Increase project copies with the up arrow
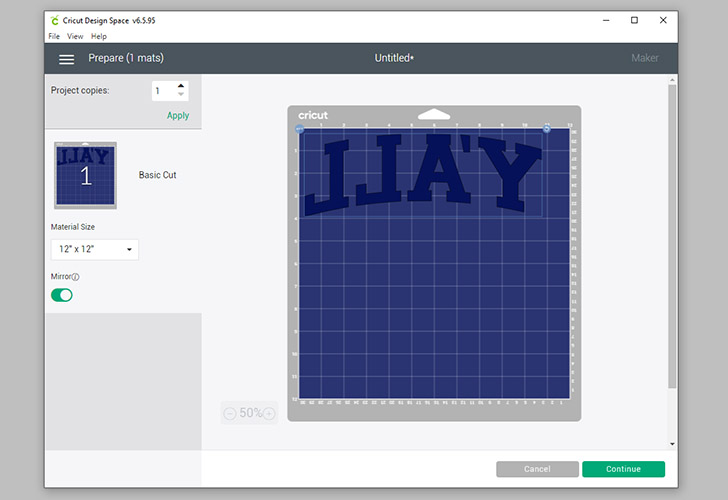This screenshot has width=728, height=500. pyautogui.click(x=181, y=86)
